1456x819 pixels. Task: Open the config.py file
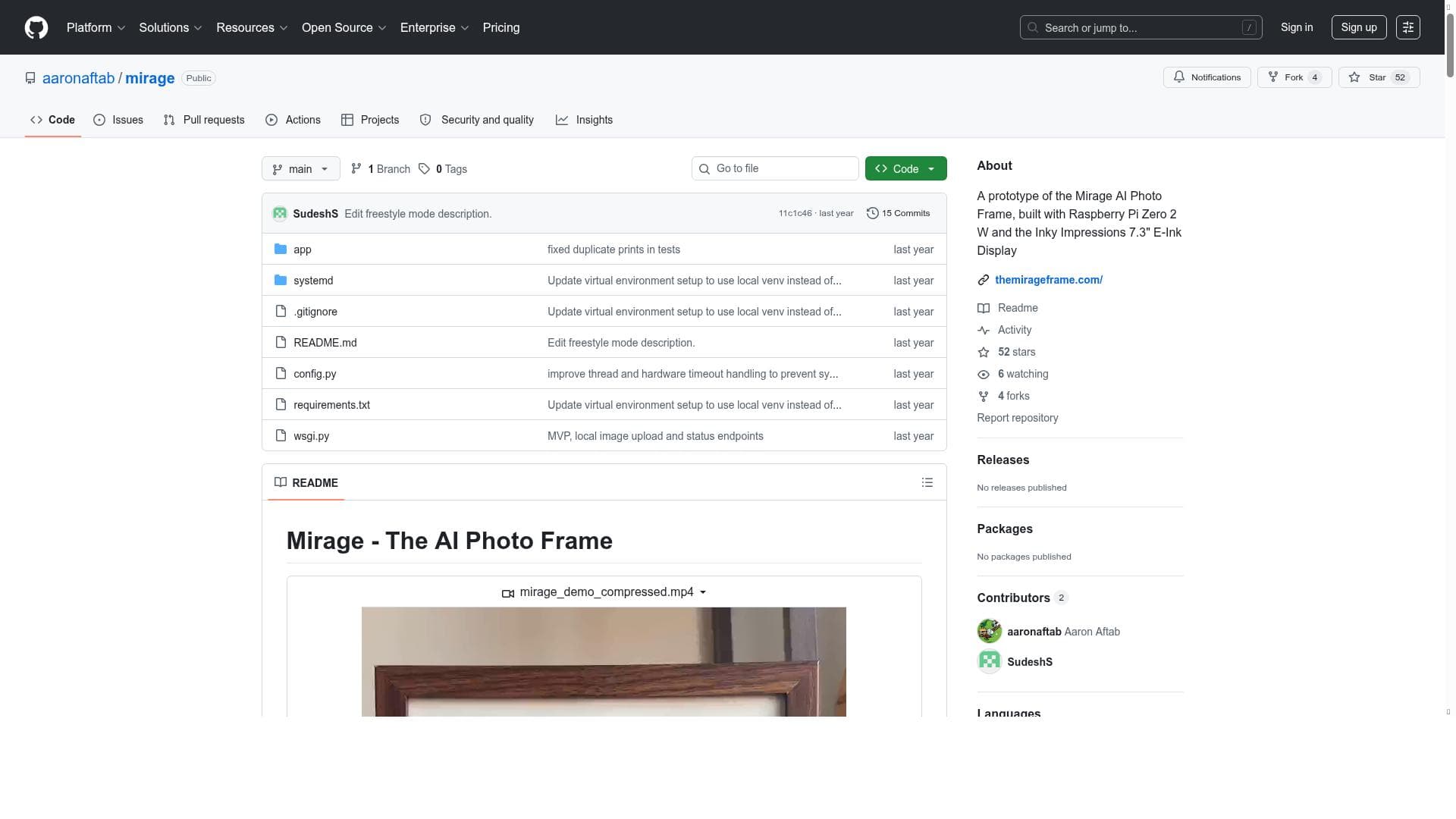pos(315,374)
